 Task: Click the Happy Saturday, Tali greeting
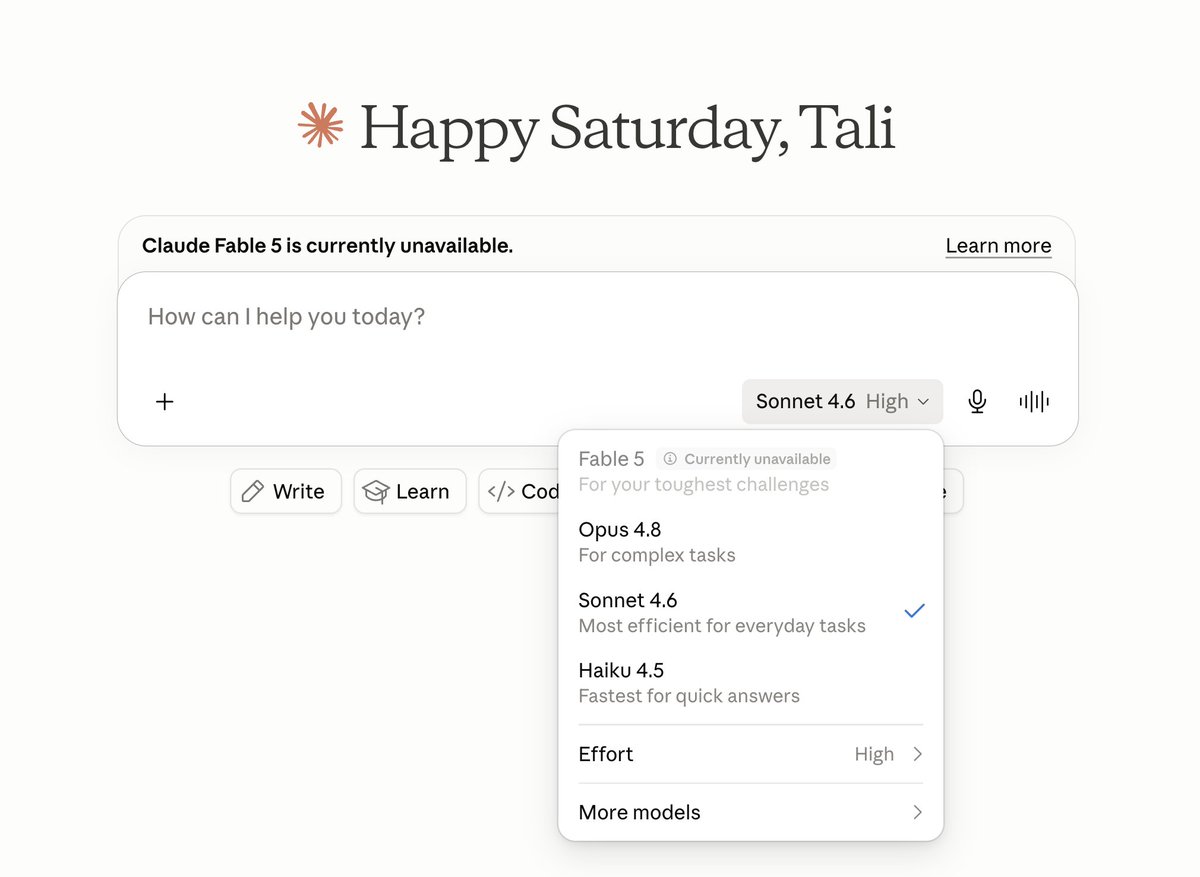627,128
